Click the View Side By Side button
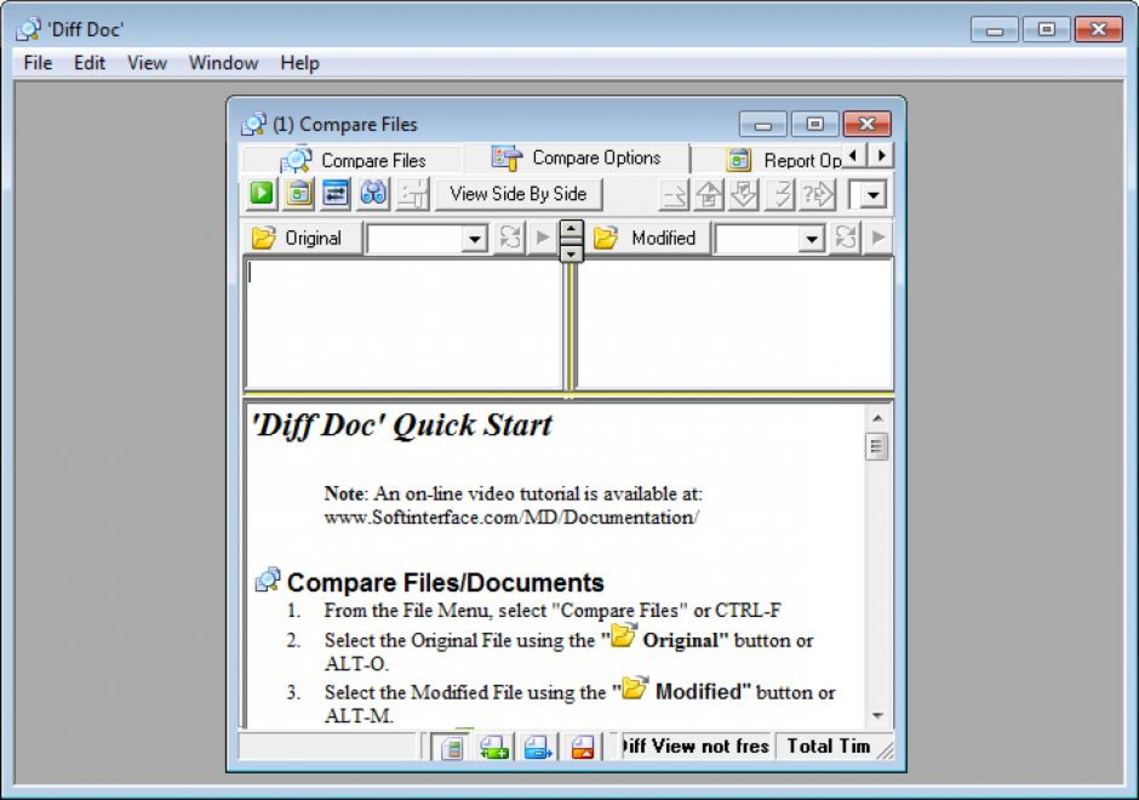1139x800 pixels. [518, 194]
